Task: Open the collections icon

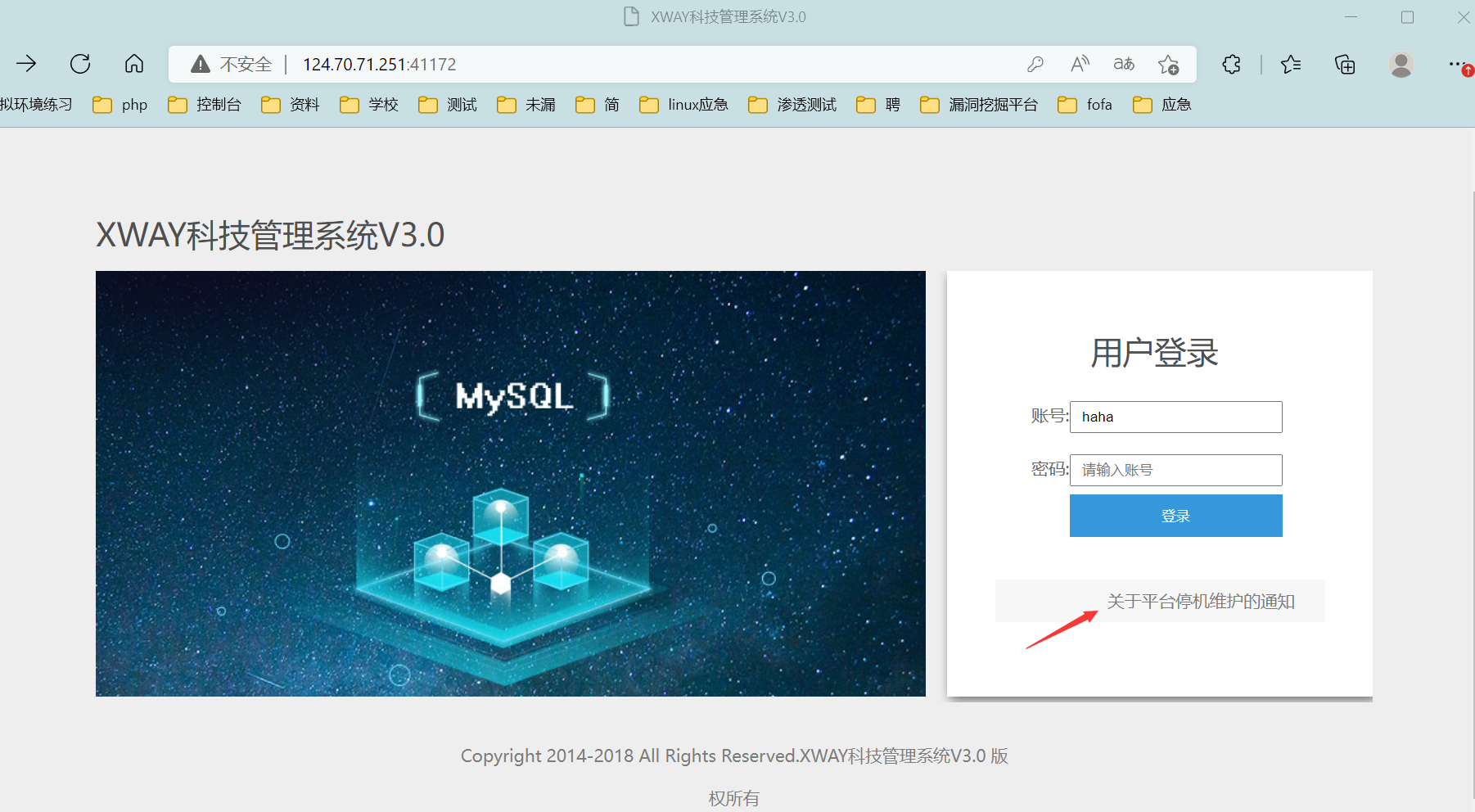Action: click(1345, 64)
